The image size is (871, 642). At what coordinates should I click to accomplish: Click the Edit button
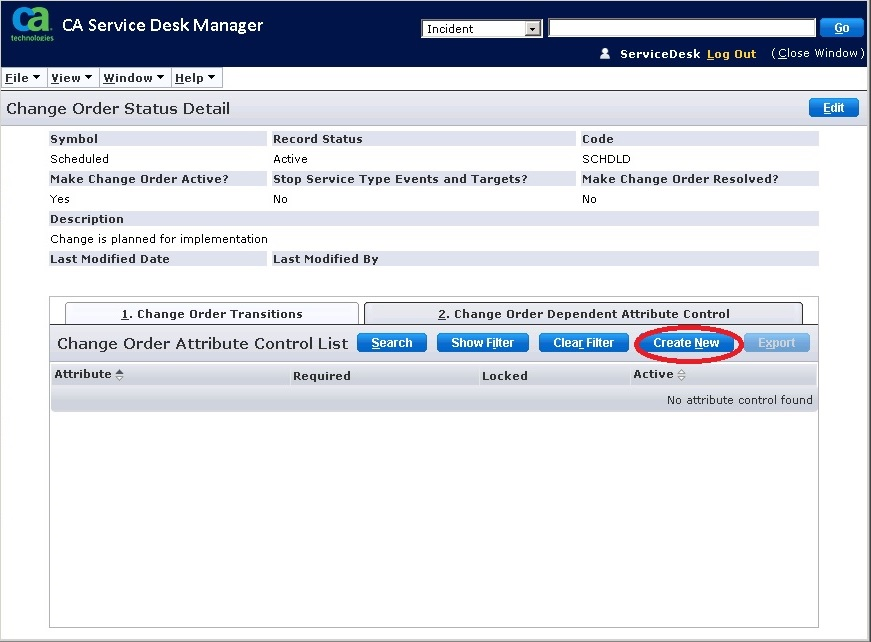click(x=833, y=108)
